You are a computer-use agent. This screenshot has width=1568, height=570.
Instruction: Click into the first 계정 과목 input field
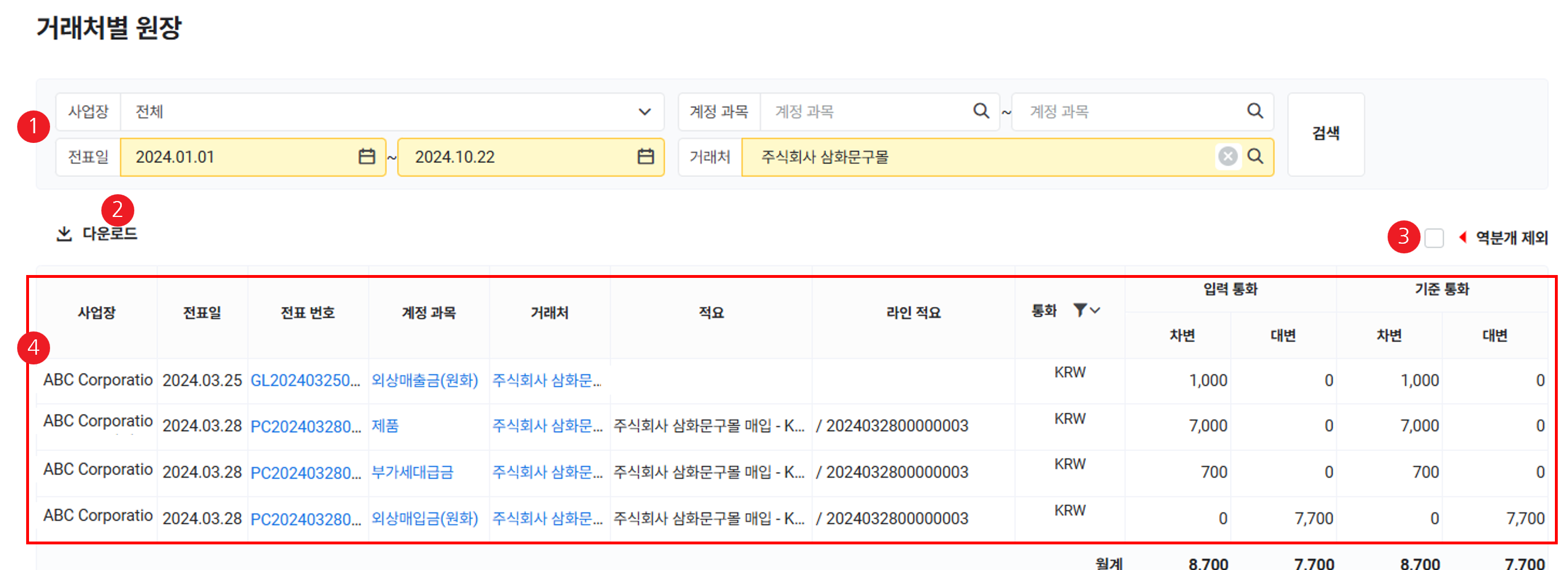865,112
